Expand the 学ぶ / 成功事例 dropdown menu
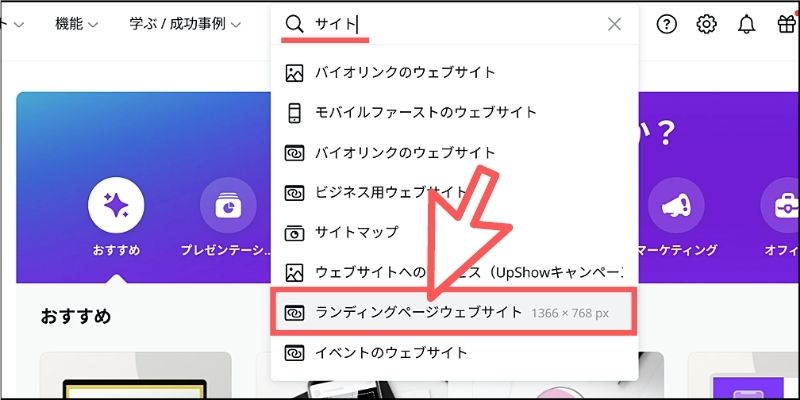Image resolution: width=800 pixels, height=400 pixels. (185, 24)
